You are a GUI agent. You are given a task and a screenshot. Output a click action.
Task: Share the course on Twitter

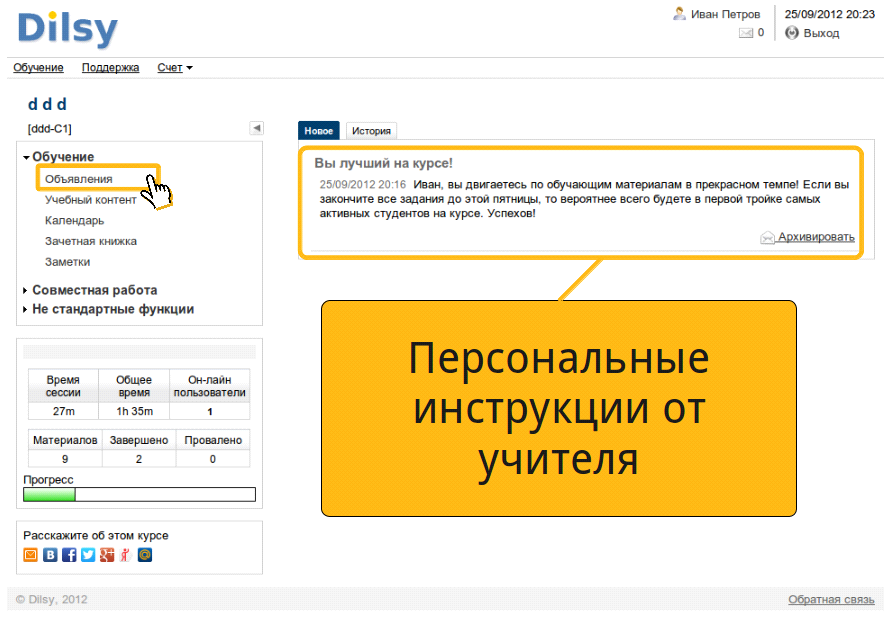[88, 555]
